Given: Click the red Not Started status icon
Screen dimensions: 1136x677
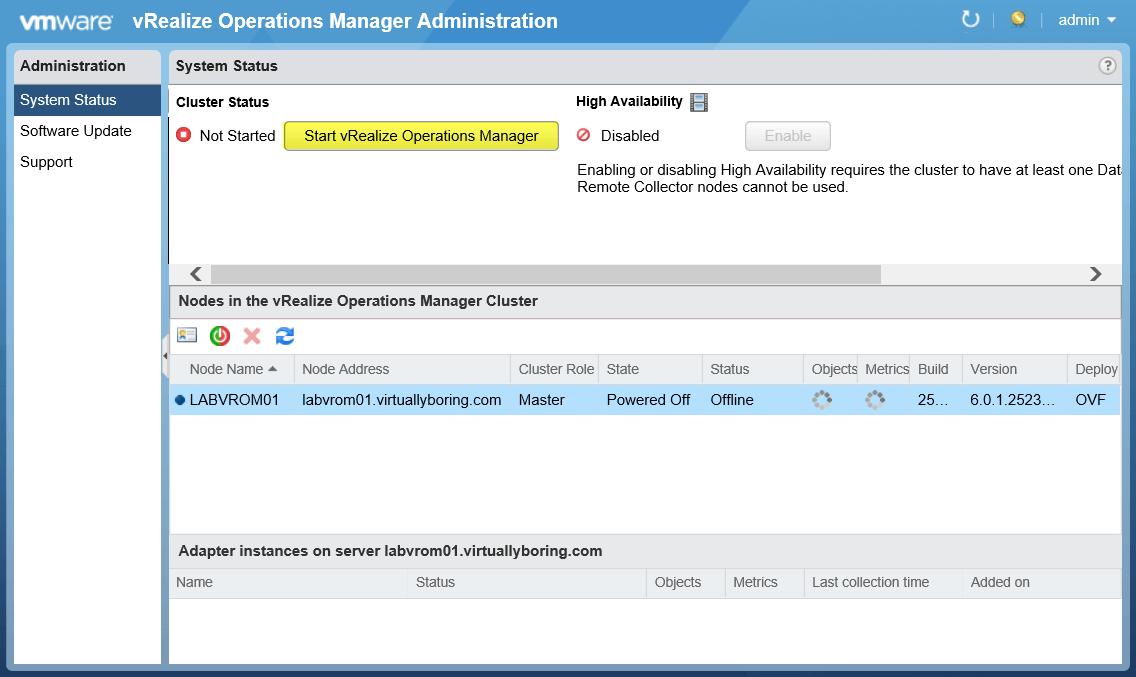Looking at the screenshot, I should [x=184, y=135].
